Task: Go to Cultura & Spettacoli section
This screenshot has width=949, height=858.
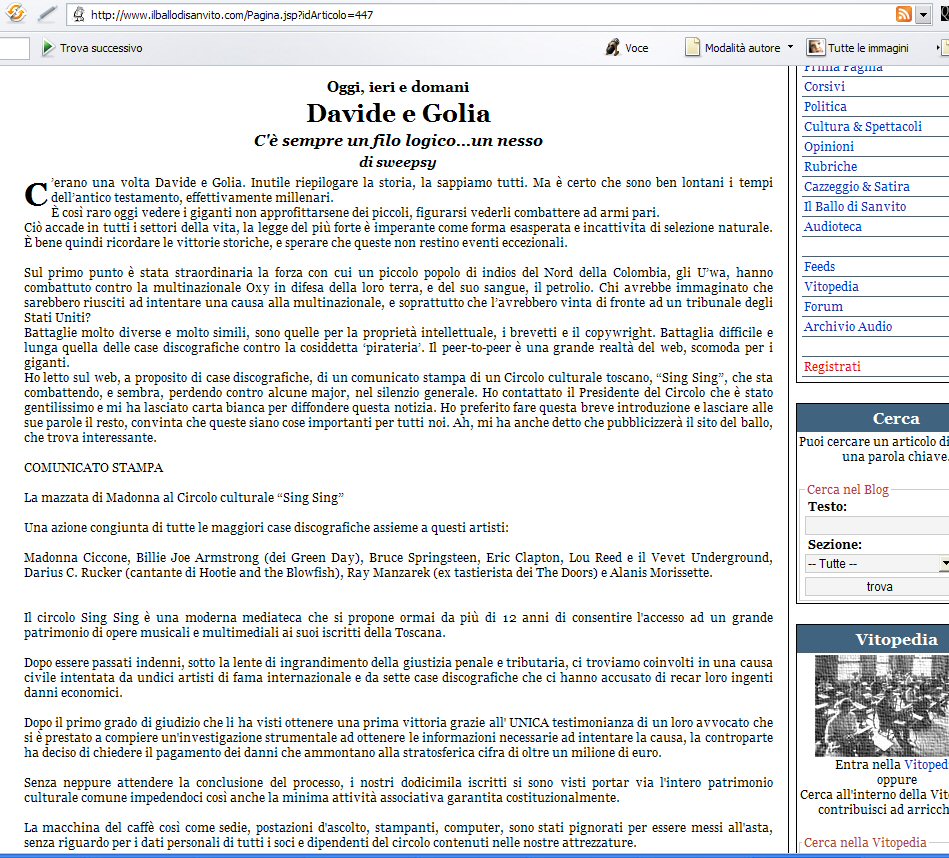Action: pos(862,127)
